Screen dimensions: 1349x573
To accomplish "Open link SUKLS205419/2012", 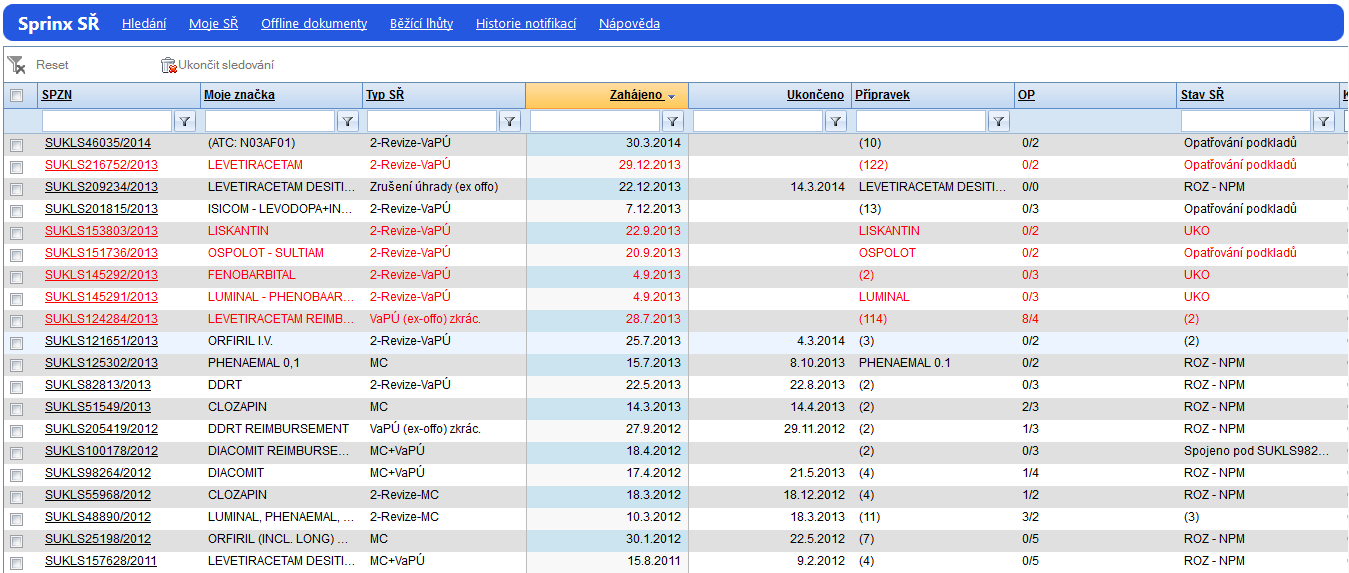I will click(101, 429).
